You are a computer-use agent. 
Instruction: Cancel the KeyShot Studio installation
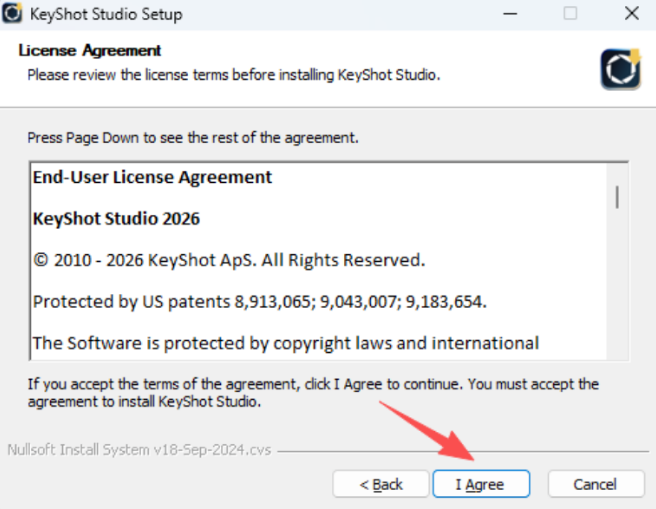(x=595, y=484)
